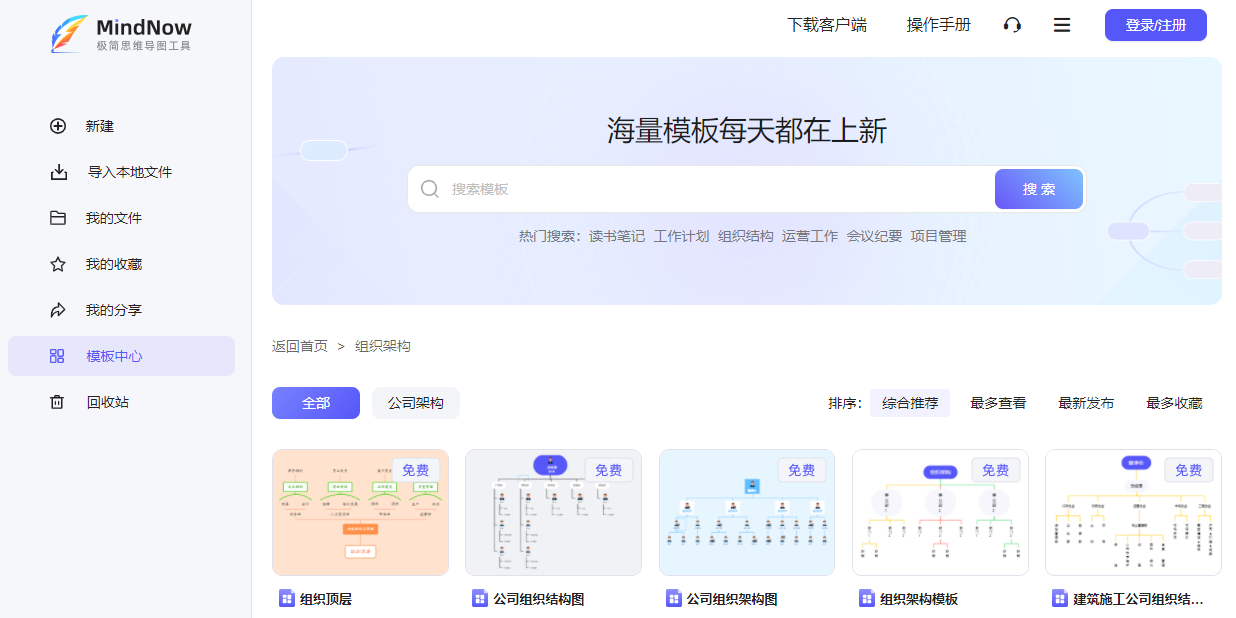Click the 搜索 search button
The width and height of the screenshot is (1236, 618).
coord(1038,188)
